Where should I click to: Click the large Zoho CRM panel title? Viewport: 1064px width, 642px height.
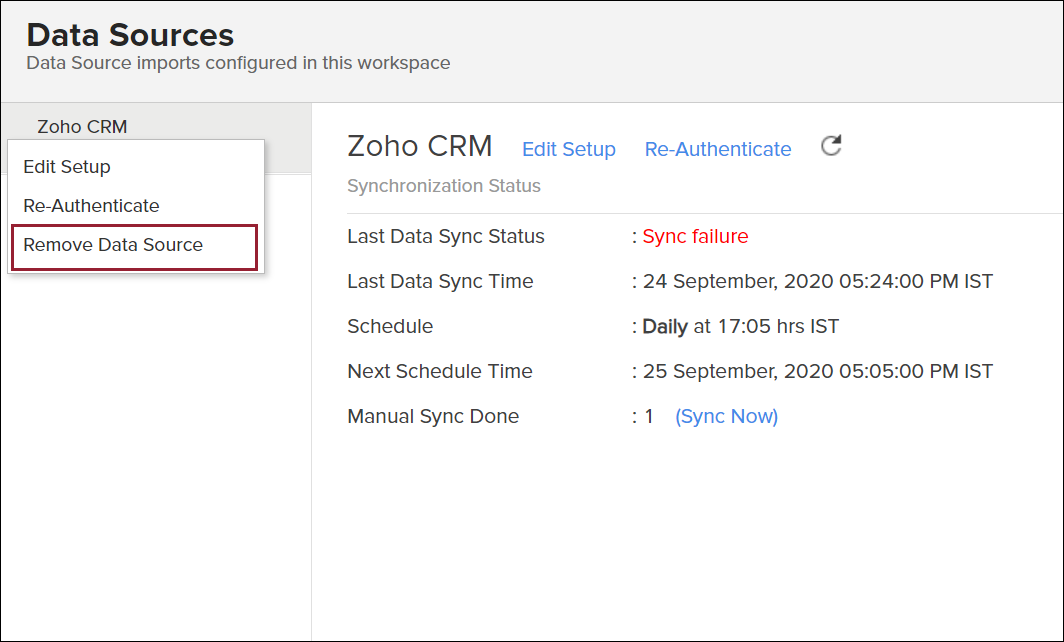[x=420, y=146]
